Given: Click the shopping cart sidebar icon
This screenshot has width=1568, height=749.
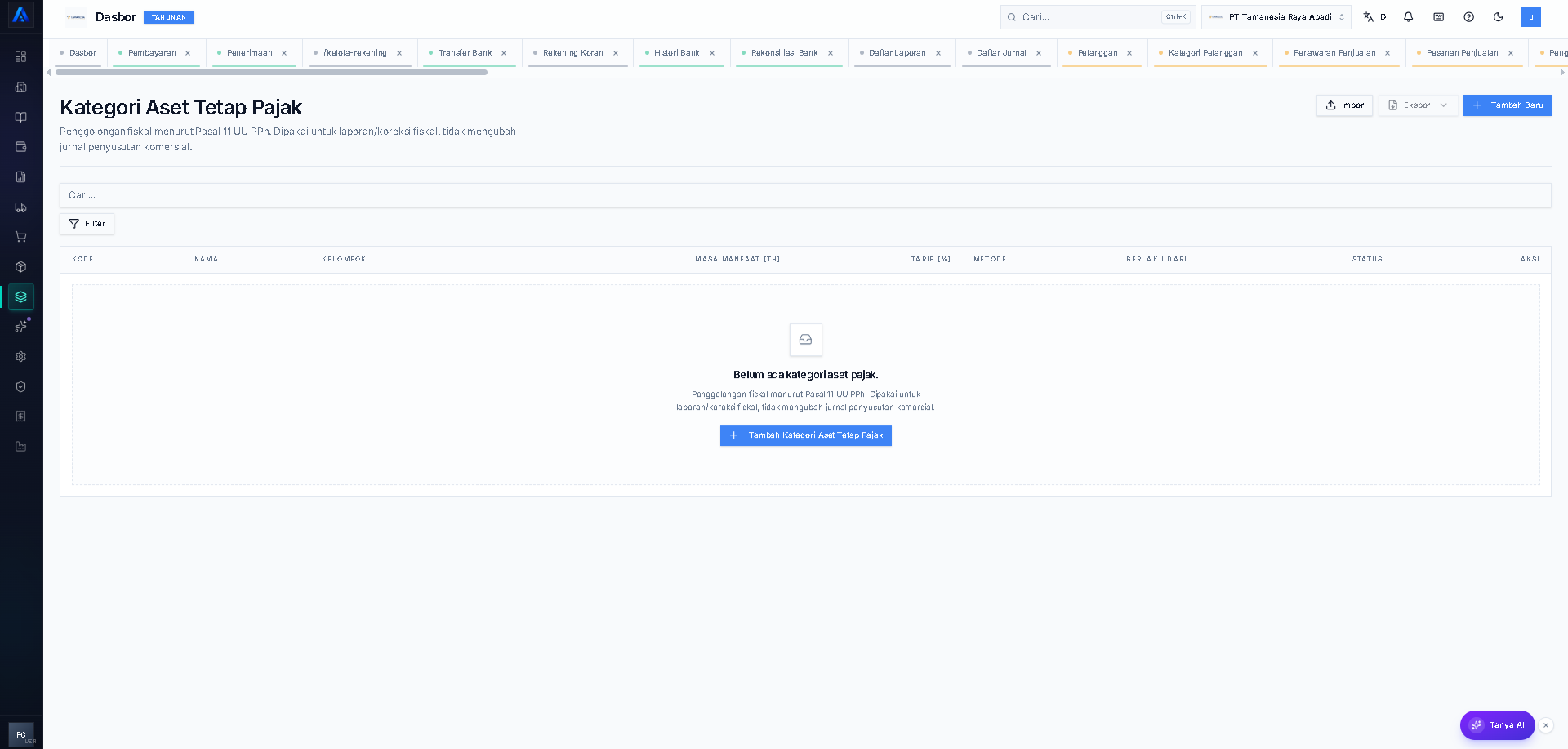Looking at the screenshot, I should point(21,237).
